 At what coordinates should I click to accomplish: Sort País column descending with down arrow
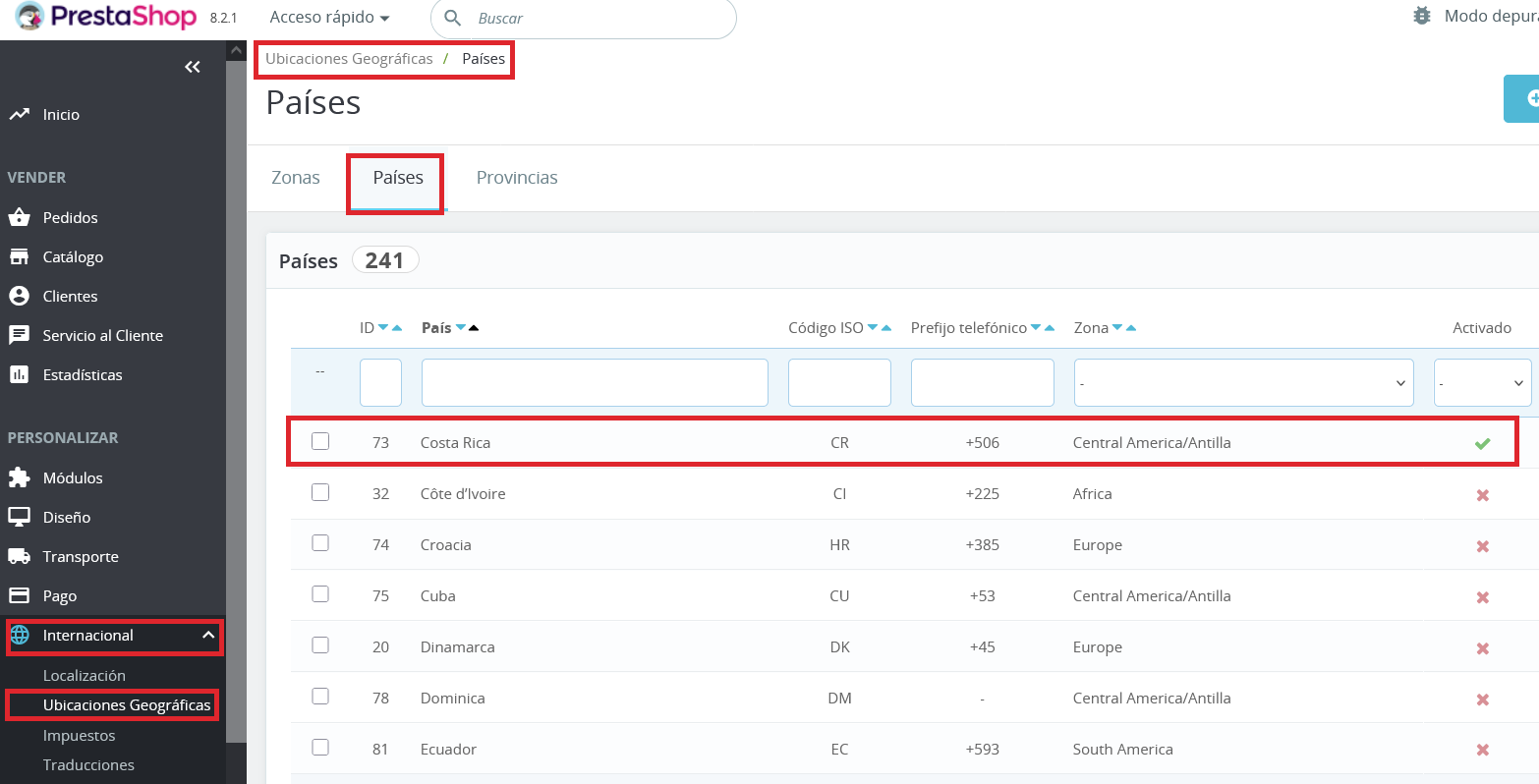pos(460,328)
